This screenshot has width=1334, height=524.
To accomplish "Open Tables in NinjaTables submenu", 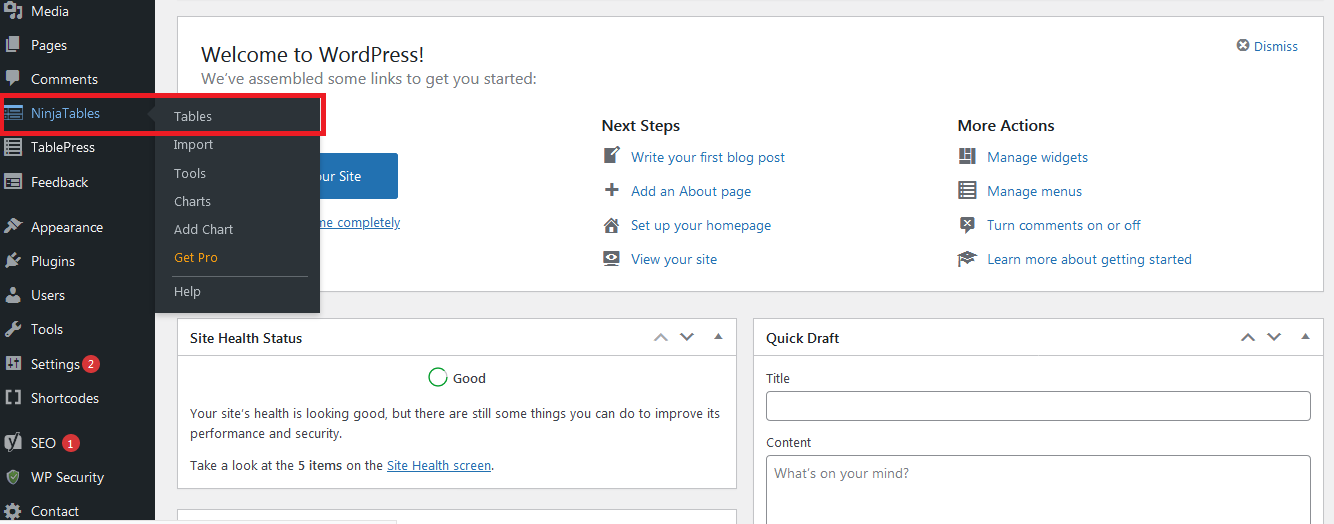I will tap(193, 116).
